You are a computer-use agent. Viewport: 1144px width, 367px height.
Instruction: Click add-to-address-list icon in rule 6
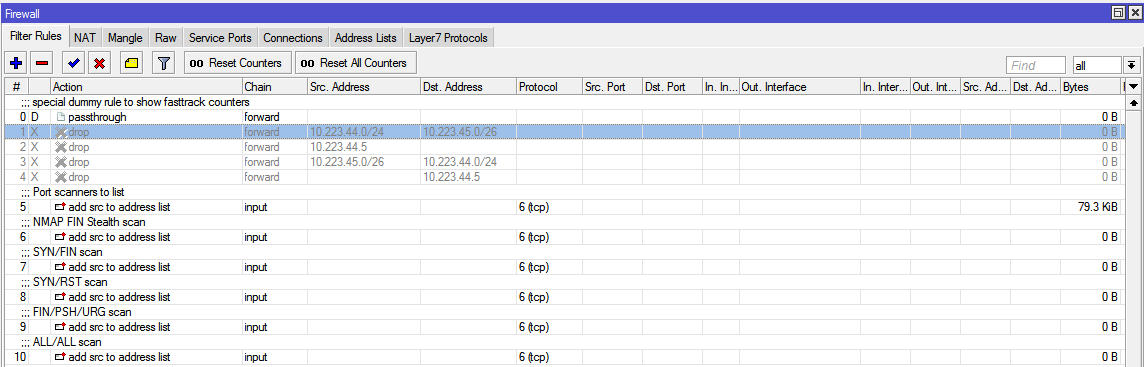pos(61,237)
